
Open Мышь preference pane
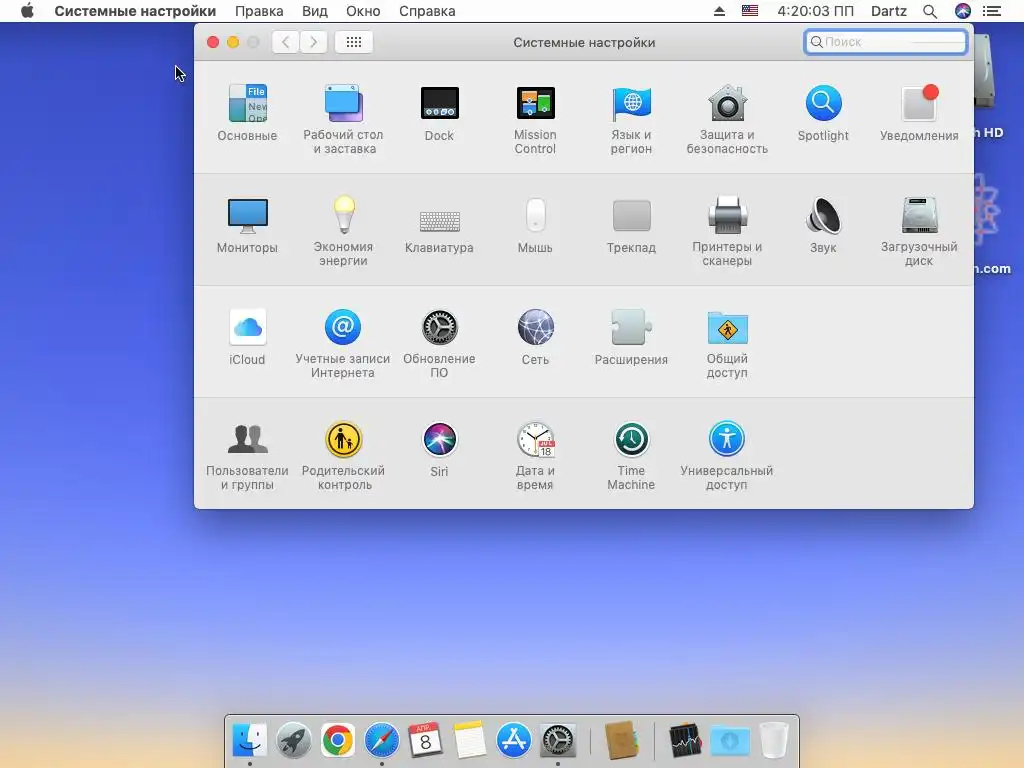pos(536,225)
